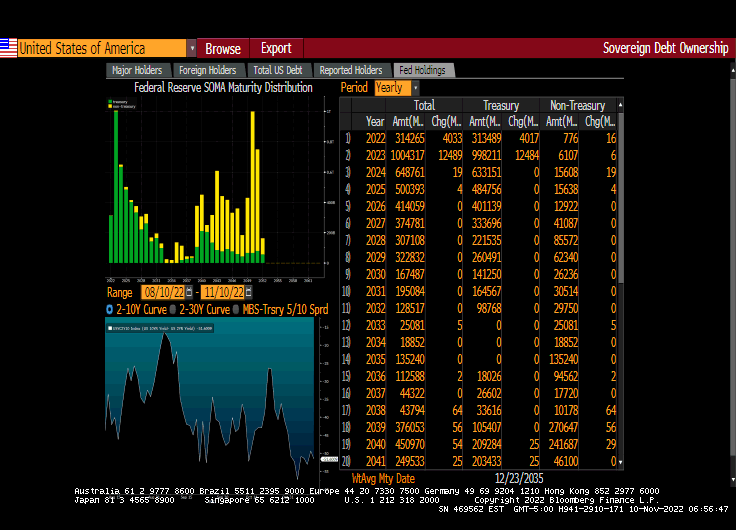Expand the Period Yearly dropdown
Viewport: 736px width, 530px height.
pyautogui.click(x=415, y=88)
